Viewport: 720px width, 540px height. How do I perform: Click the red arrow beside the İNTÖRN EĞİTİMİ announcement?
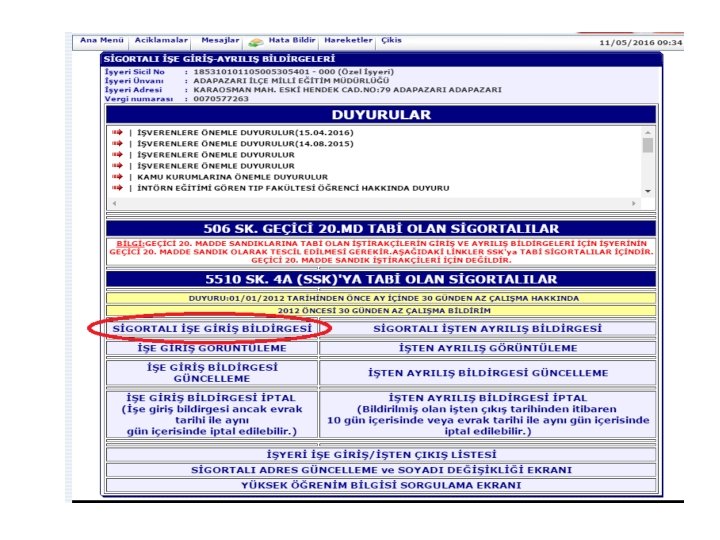118,188
